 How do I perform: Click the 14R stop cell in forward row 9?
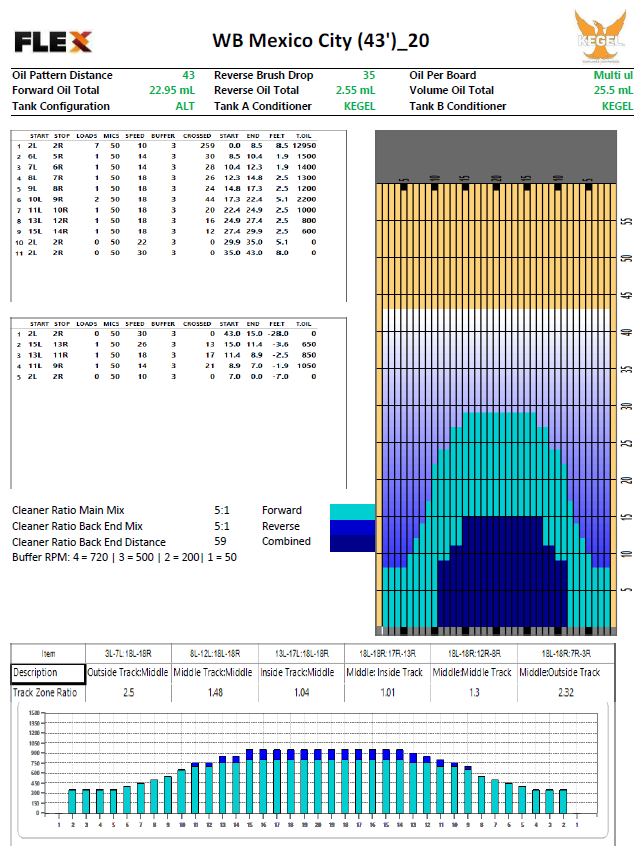tap(61, 232)
